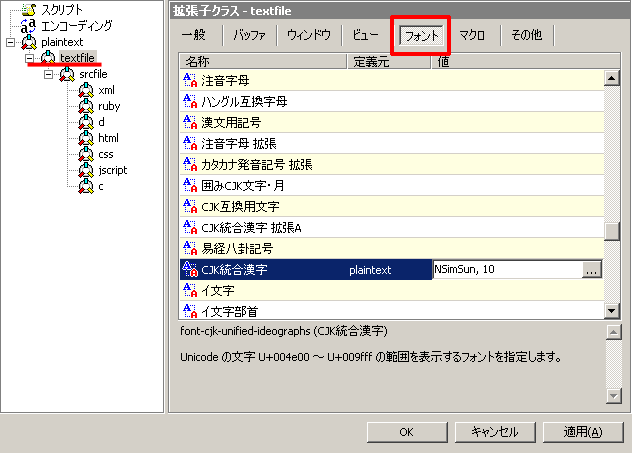The width and height of the screenshot is (632, 453).
Task: Click the ruby class icon
Action: pyautogui.click(x=86, y=106)
